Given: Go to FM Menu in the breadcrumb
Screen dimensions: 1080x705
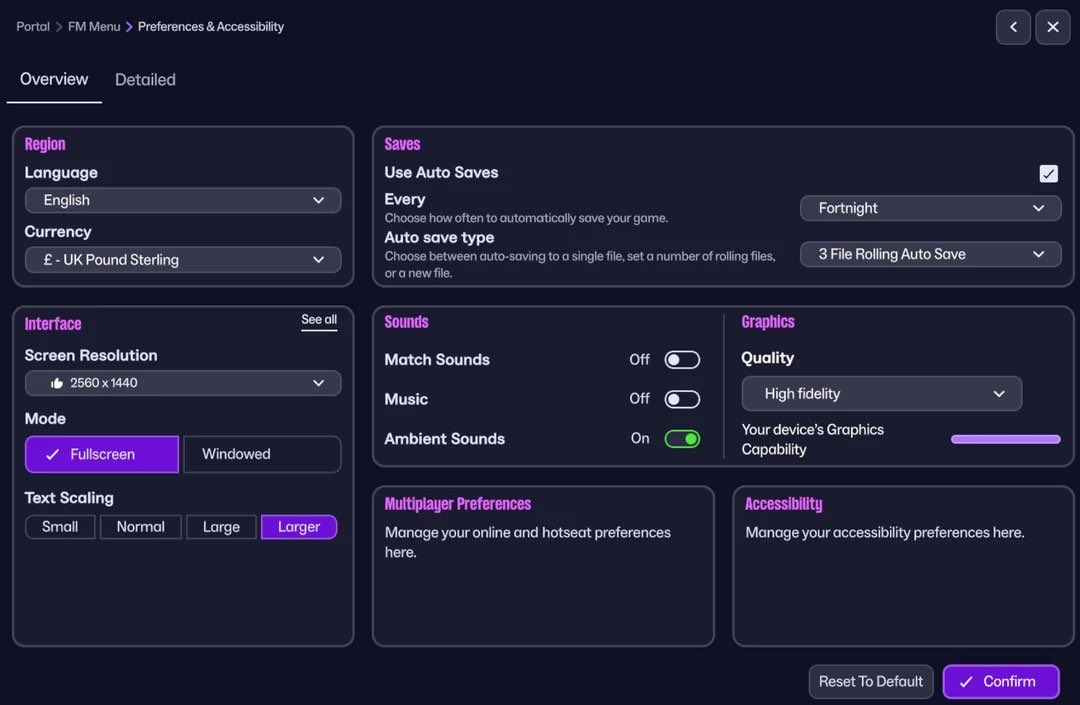Looking at the screenshot, I should (94, 27).
